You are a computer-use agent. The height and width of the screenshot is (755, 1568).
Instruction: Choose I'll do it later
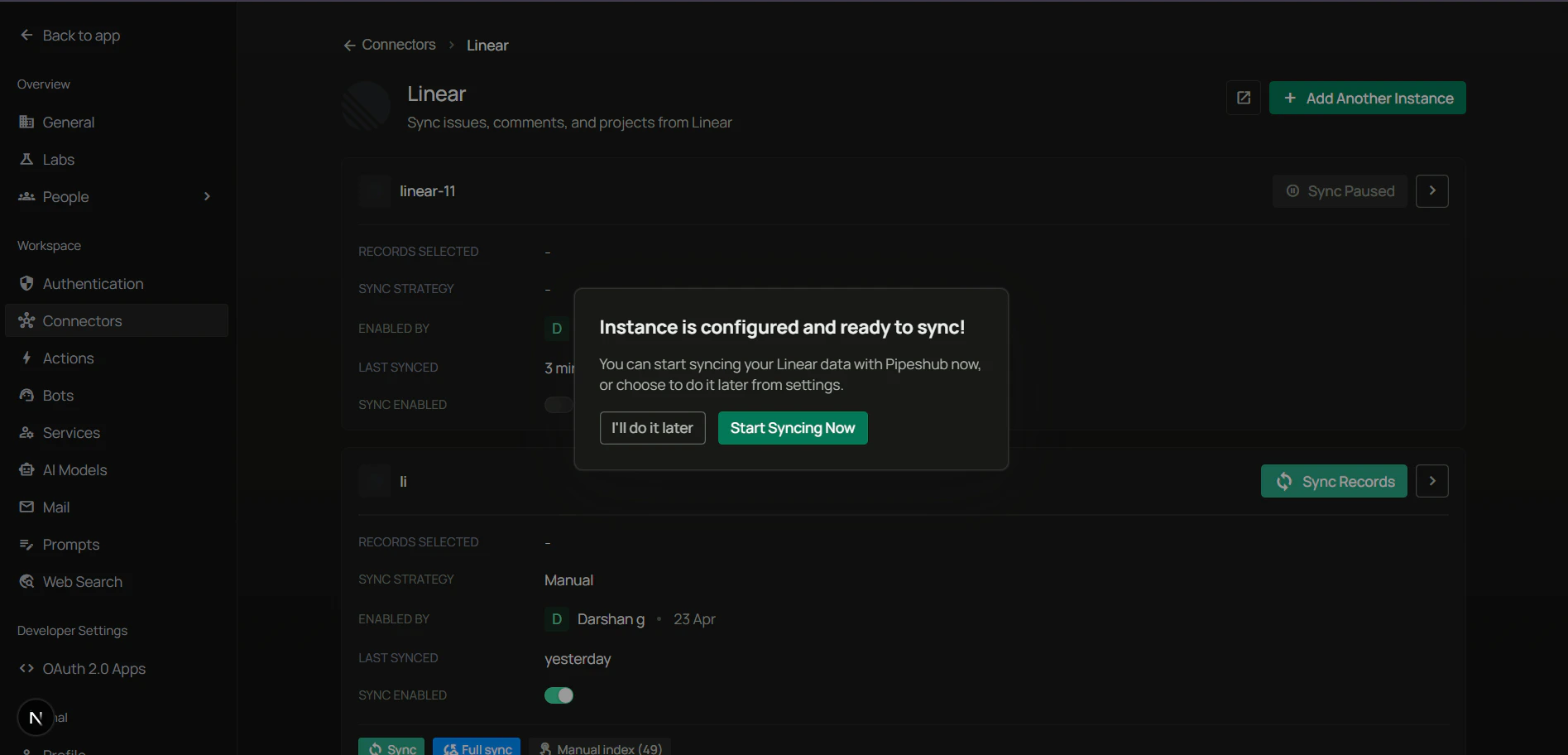(x=652, y=428)
